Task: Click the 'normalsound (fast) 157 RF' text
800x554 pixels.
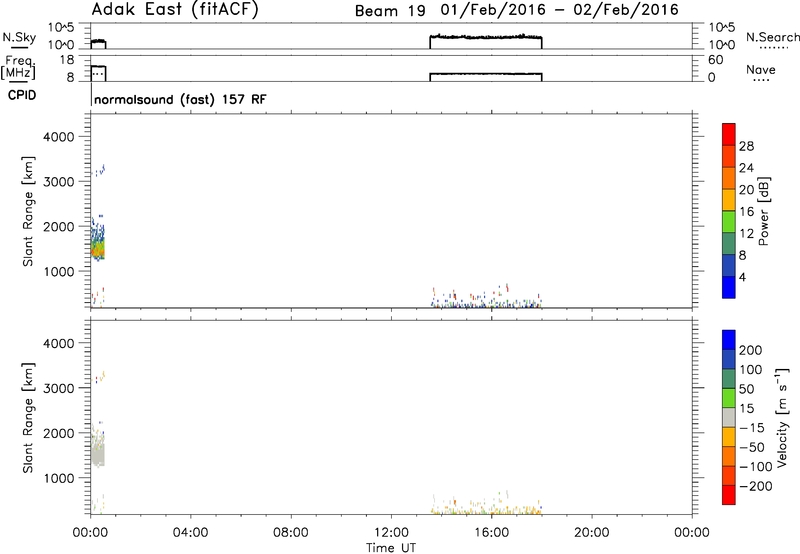Action: point(180,99)
